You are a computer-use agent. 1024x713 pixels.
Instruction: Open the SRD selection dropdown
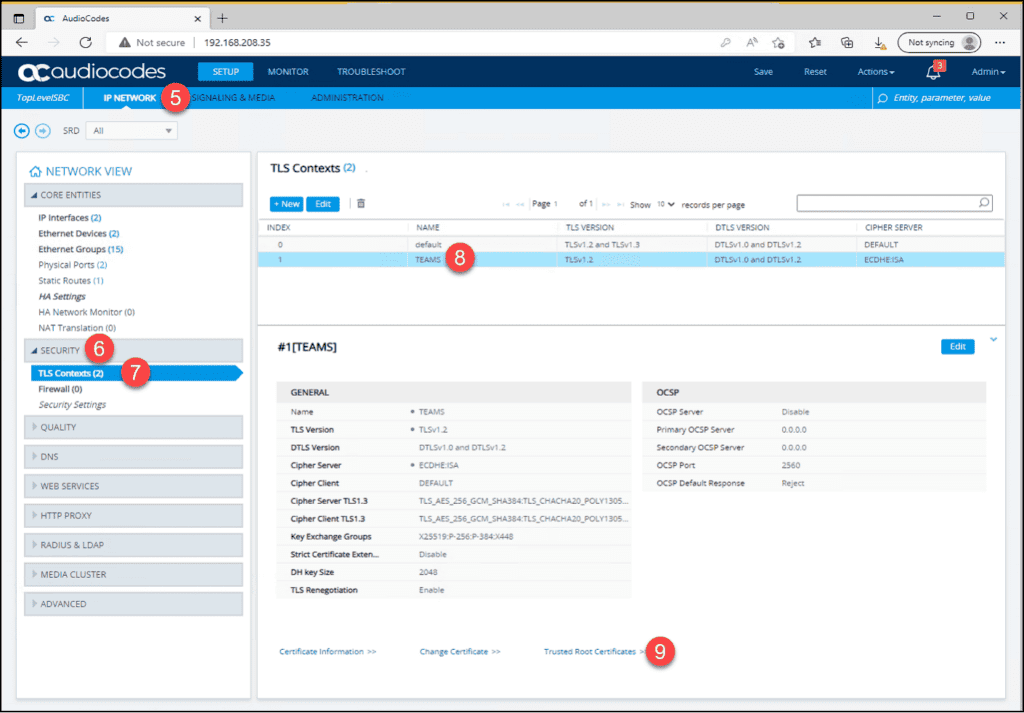(131, 131)
